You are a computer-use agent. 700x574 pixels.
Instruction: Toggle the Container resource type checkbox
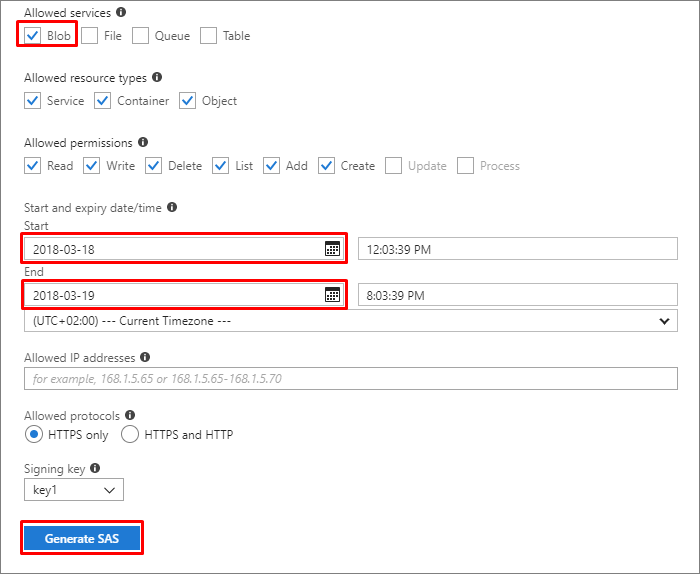tap(103, 100)
